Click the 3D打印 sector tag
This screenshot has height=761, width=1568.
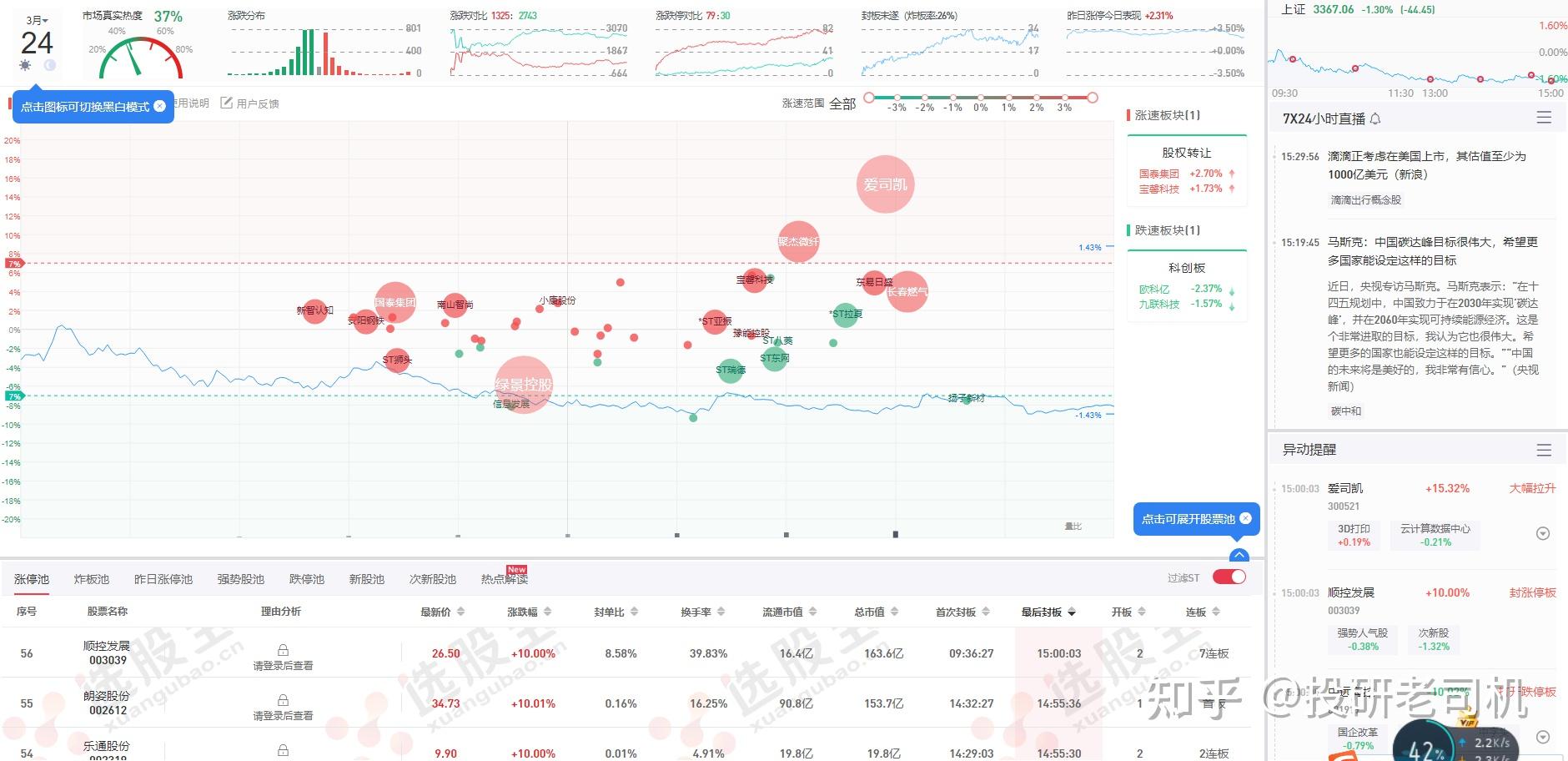click(1354, 535)
